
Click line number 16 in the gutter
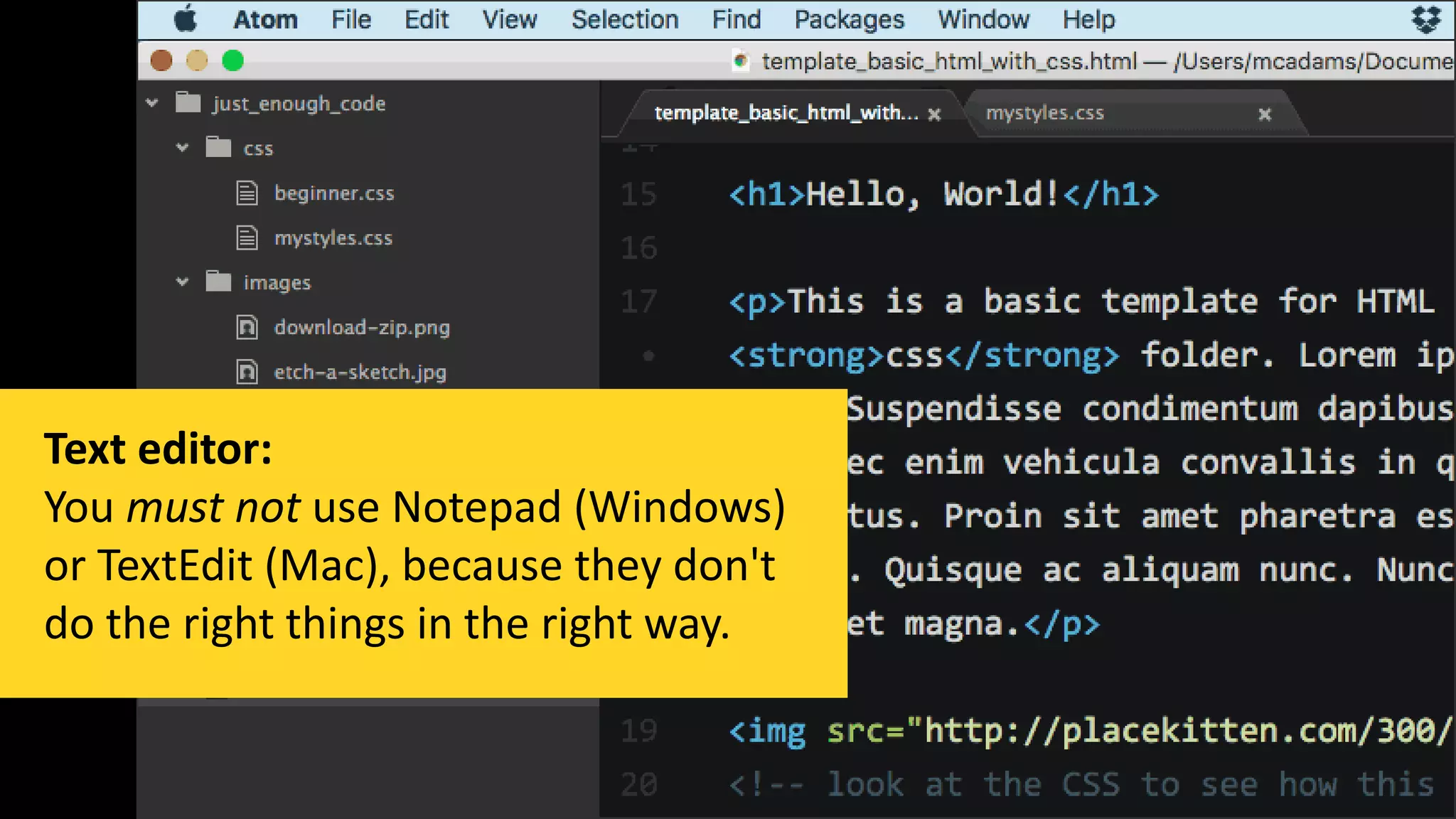click(x=638, y=248)
